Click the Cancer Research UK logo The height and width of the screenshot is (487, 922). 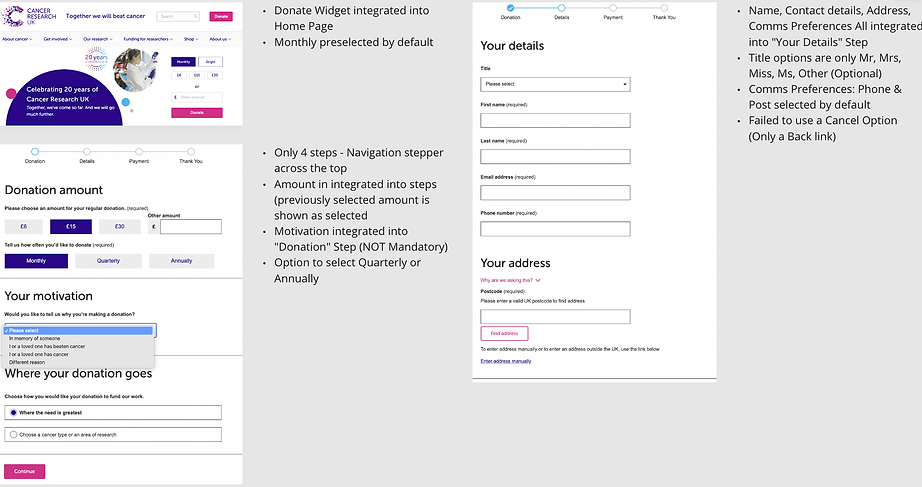(29, 16)
